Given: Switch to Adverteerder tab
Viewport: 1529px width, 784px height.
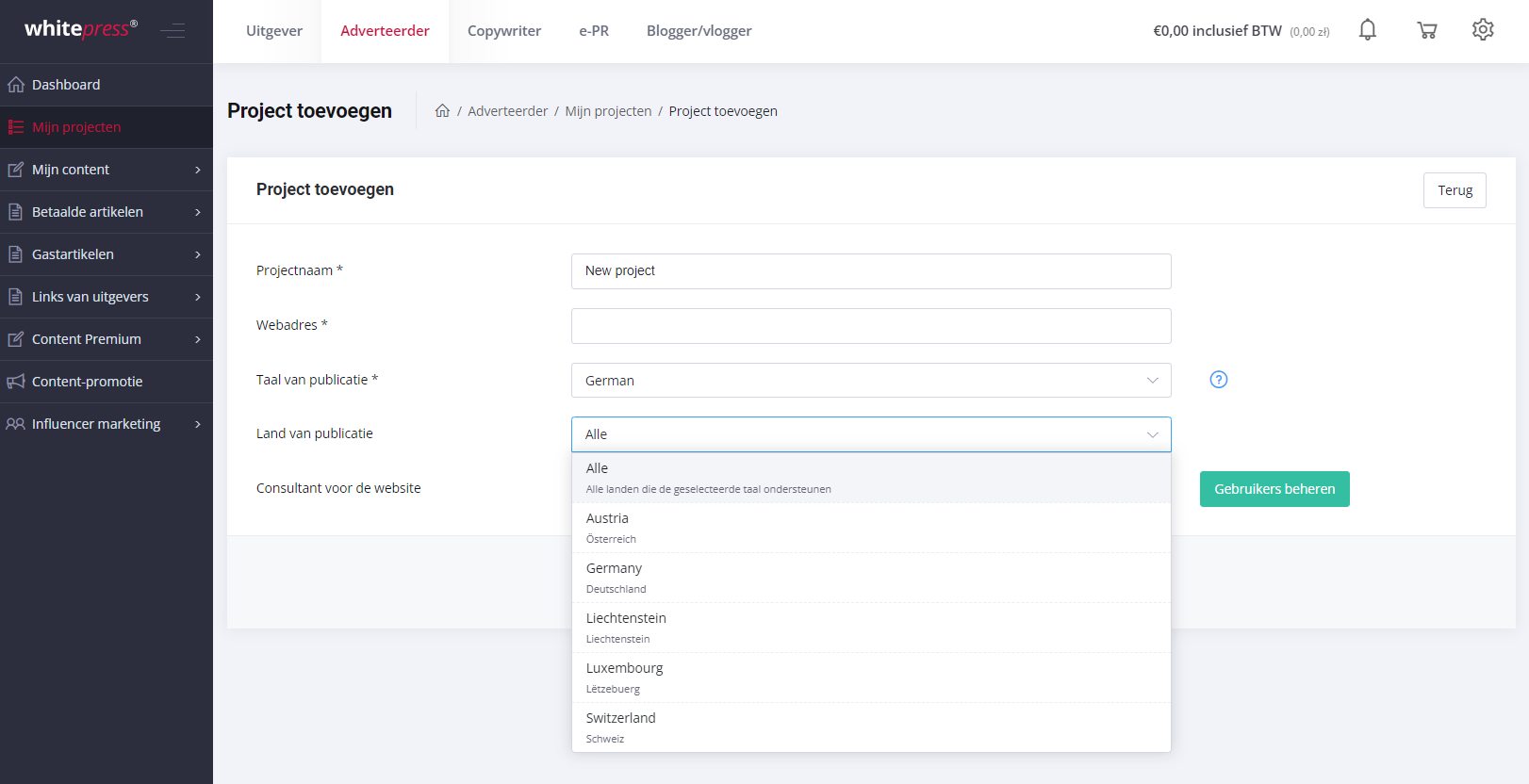Looking at the screenshot, I should [x=385, y=31].
